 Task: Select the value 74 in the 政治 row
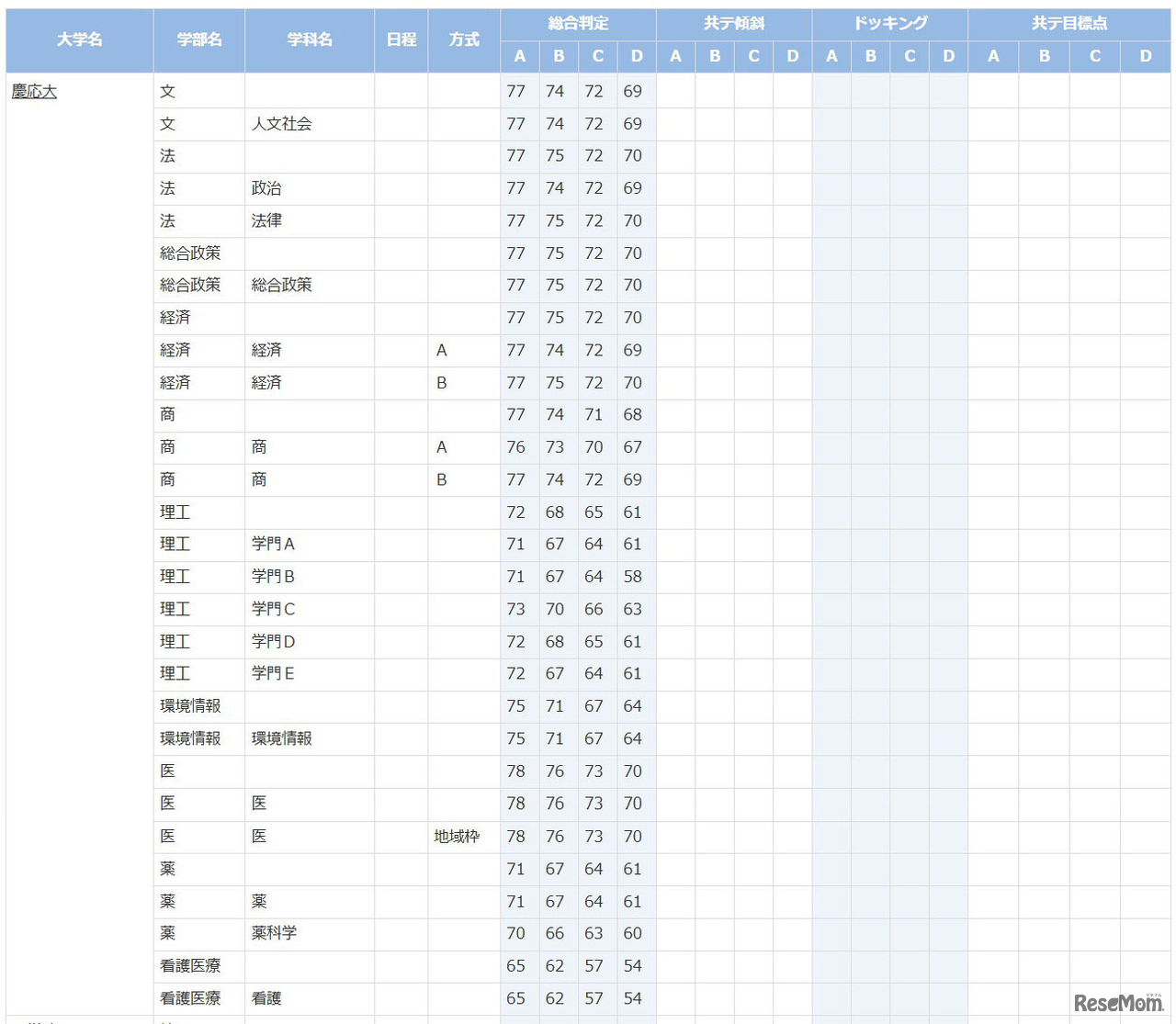click(x=555, y=188)
